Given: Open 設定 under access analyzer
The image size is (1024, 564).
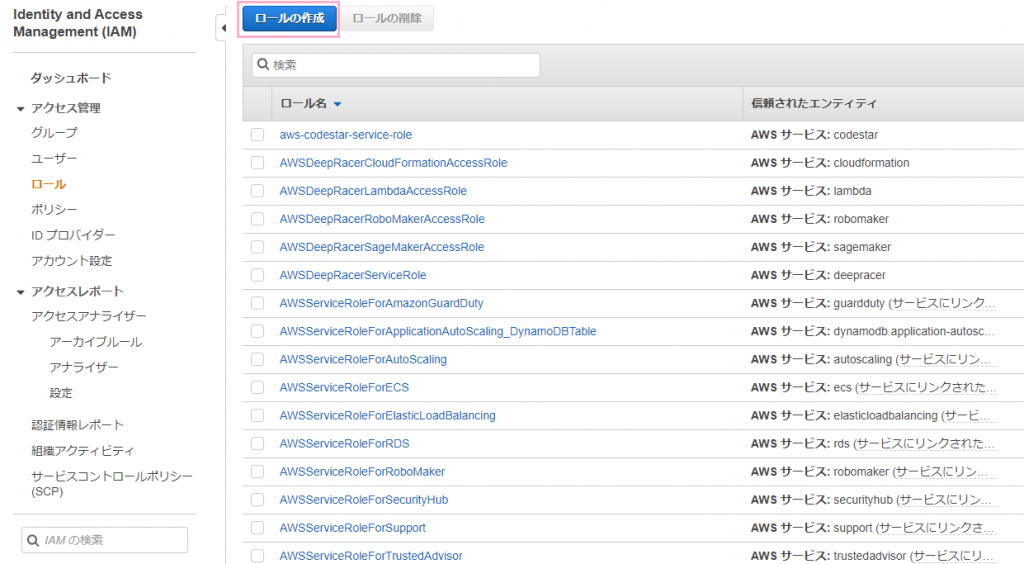Looking at the screenshot, I should click(x=61, y=393).
